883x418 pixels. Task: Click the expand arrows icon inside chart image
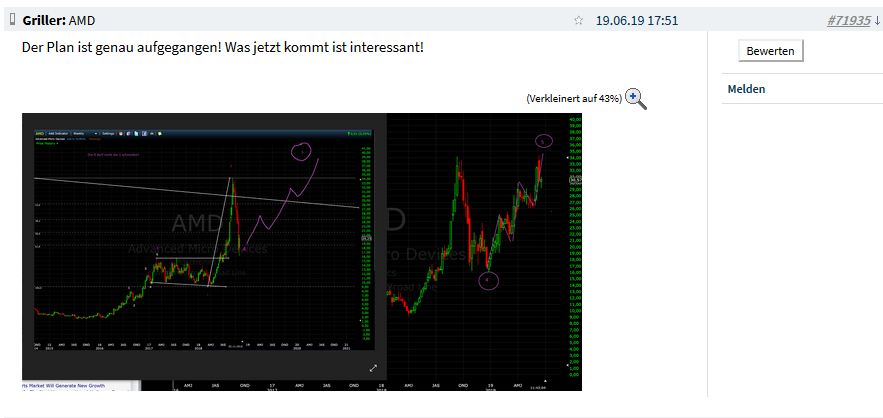point(373,368)
